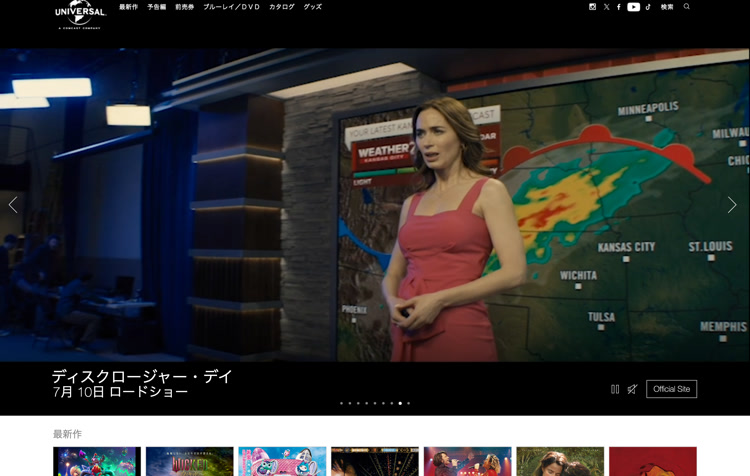
Task: Open Universal's YouTube channel
Action: pos(633,7)
